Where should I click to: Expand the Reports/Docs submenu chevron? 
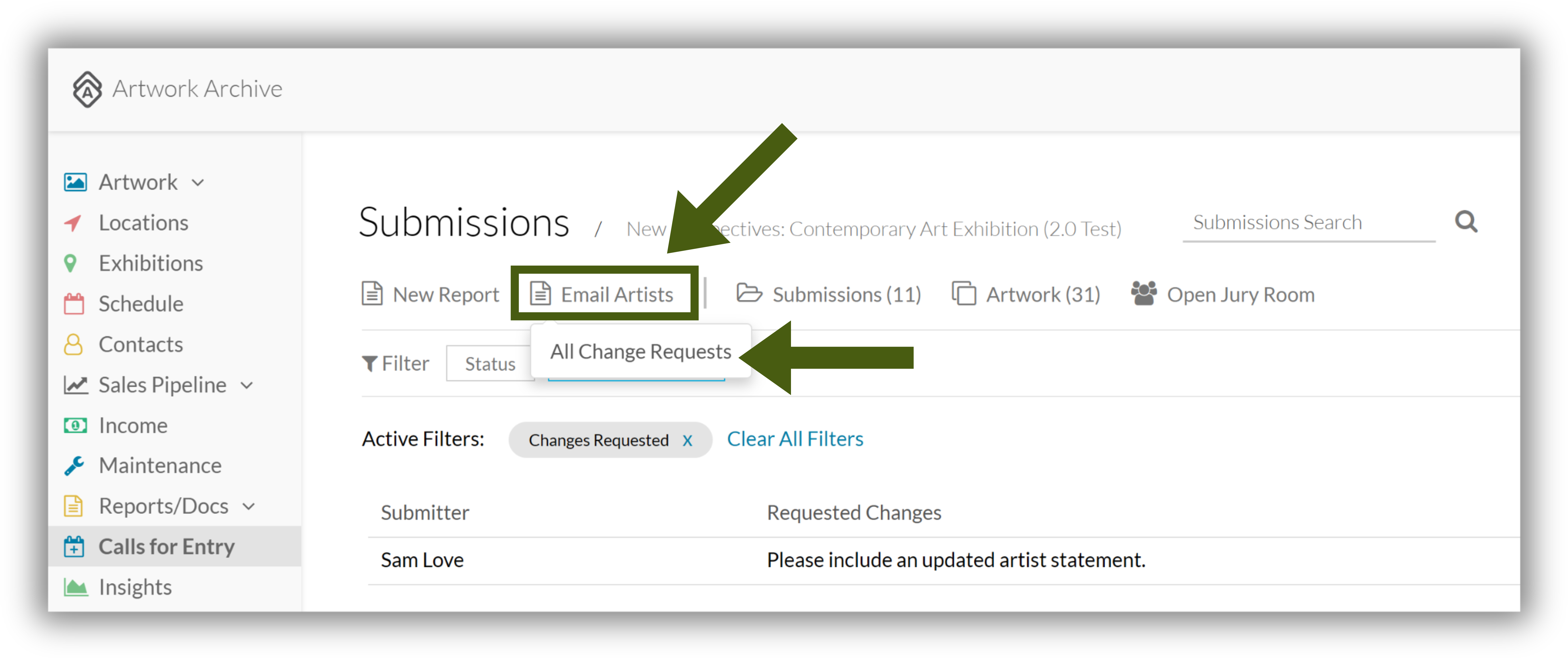(248, 506)
